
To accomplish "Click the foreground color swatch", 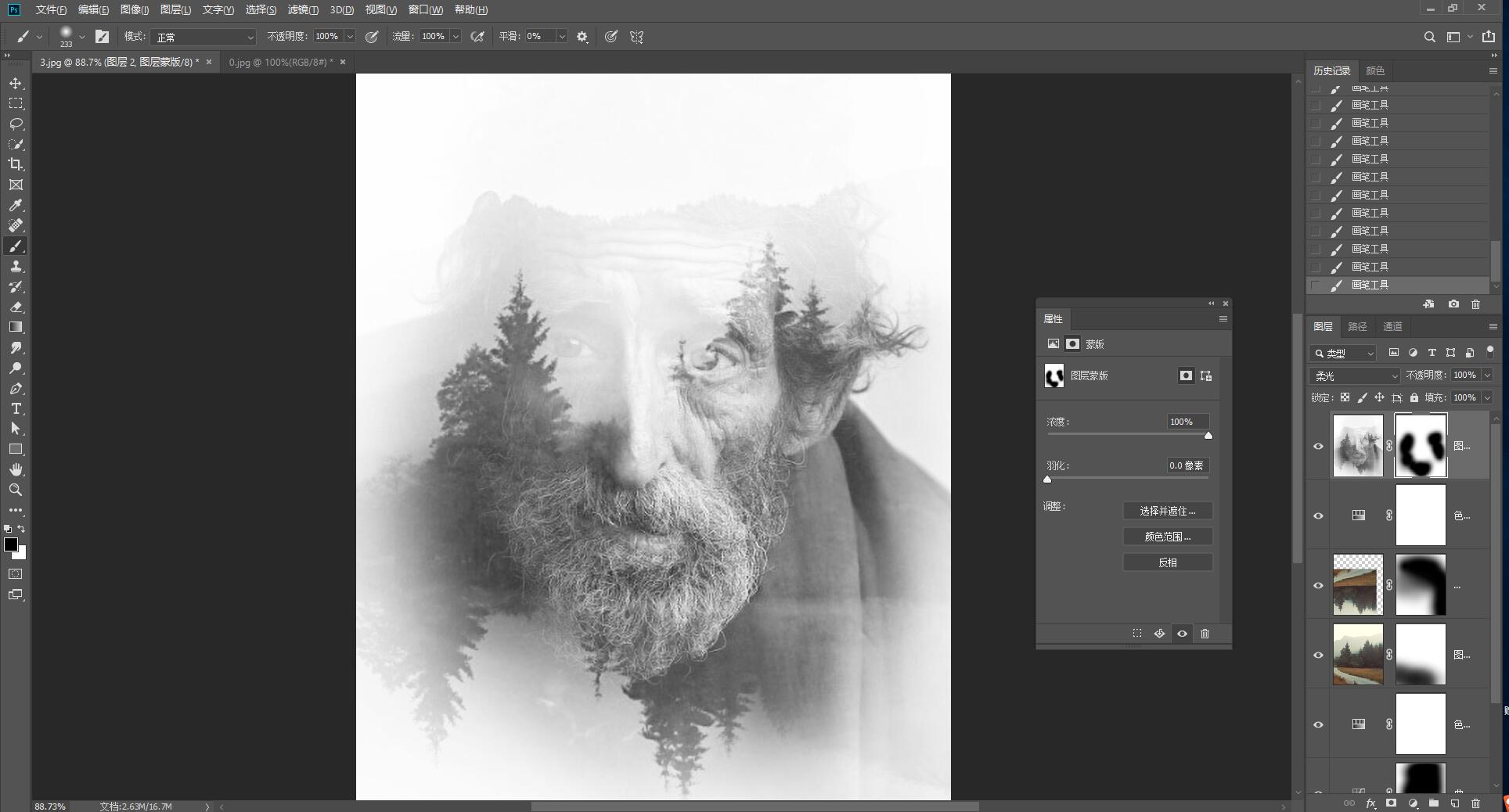I will (11, 544).
